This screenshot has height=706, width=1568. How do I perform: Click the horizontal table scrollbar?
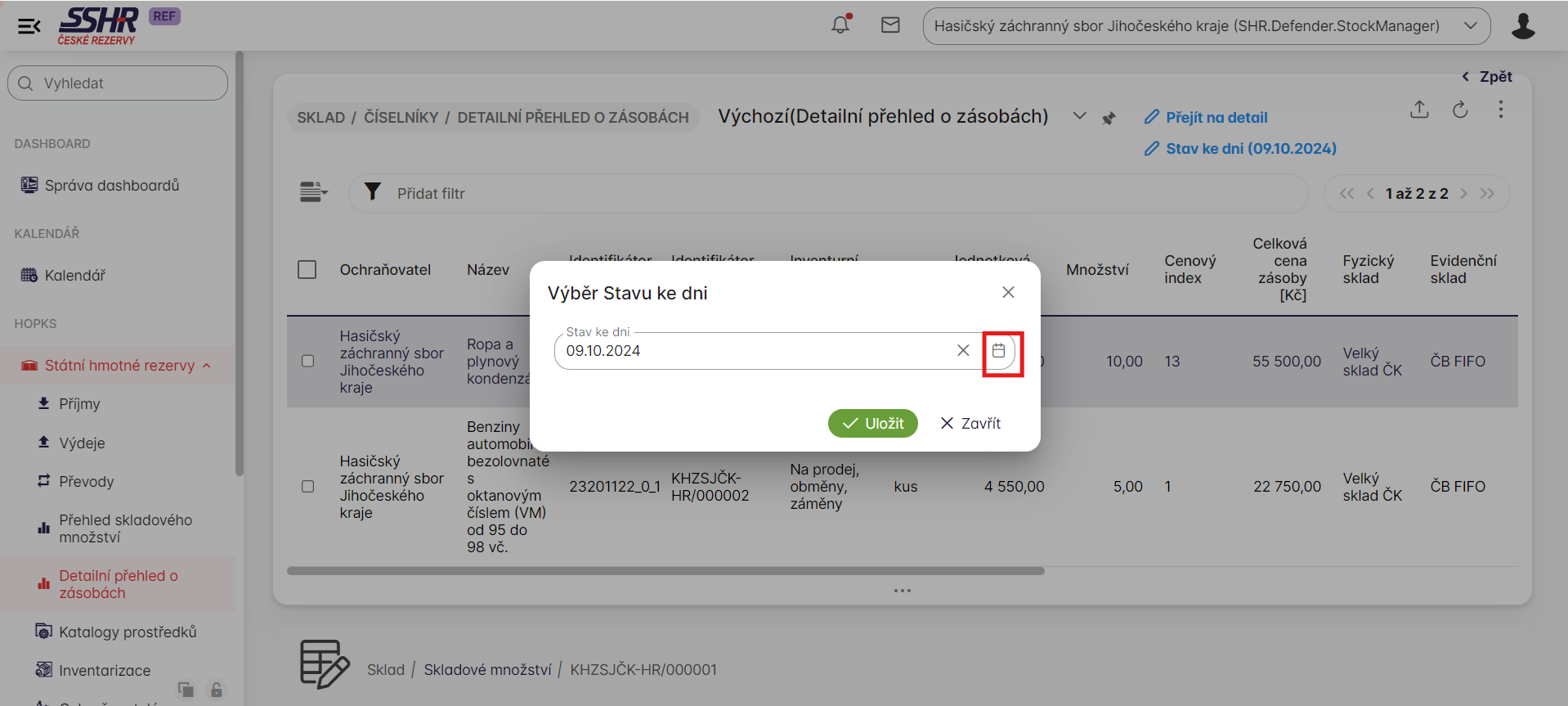[665, 571]
